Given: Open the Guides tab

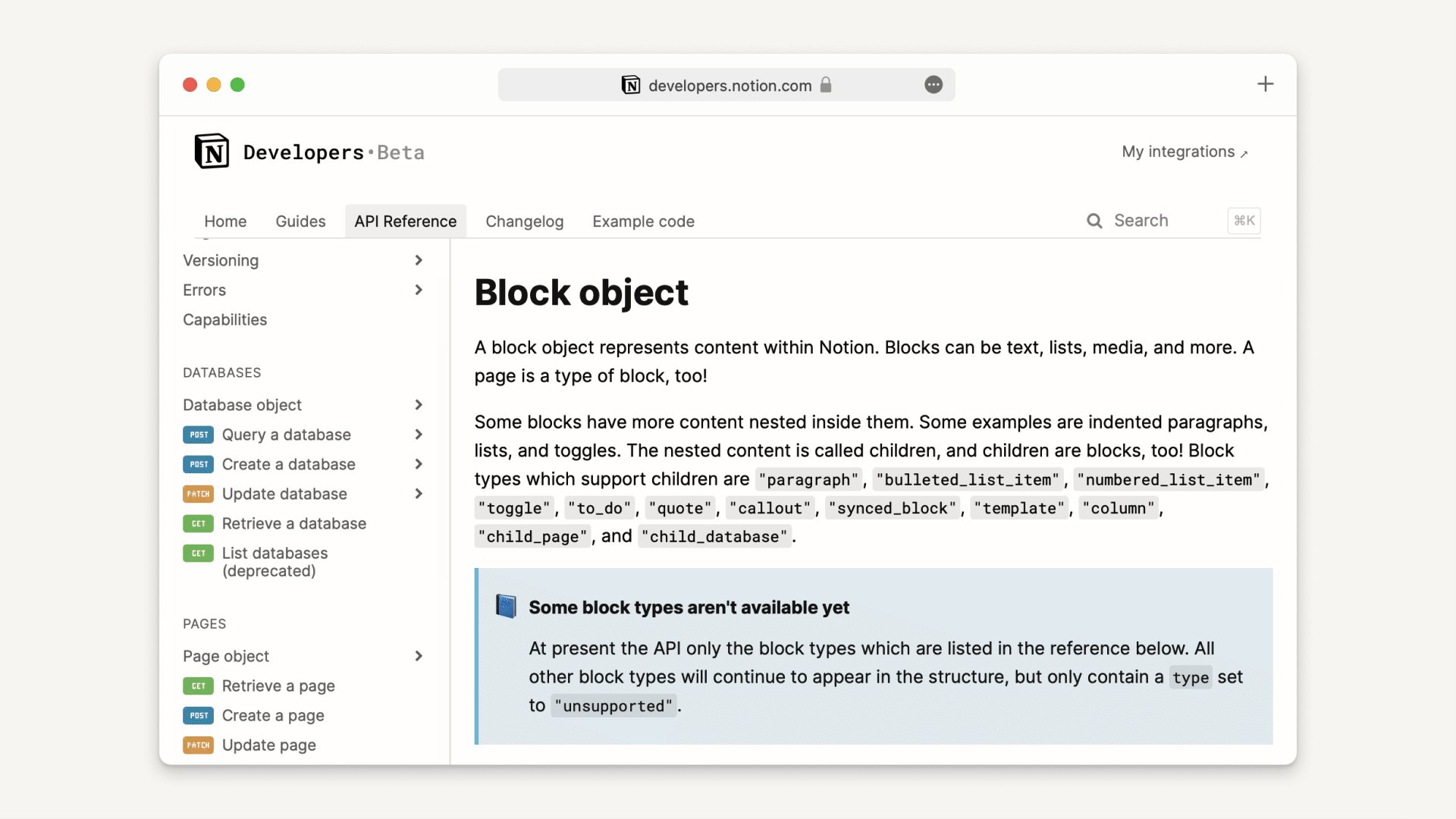Looking at the screenshot, I should (300, 221).
